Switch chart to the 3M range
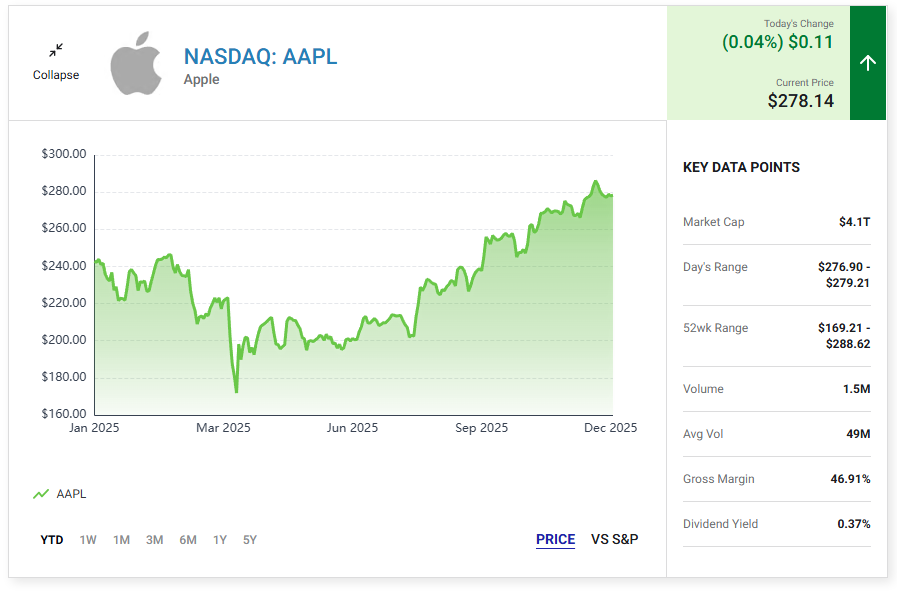Viewport: 897px width, 591px height. 154,540
